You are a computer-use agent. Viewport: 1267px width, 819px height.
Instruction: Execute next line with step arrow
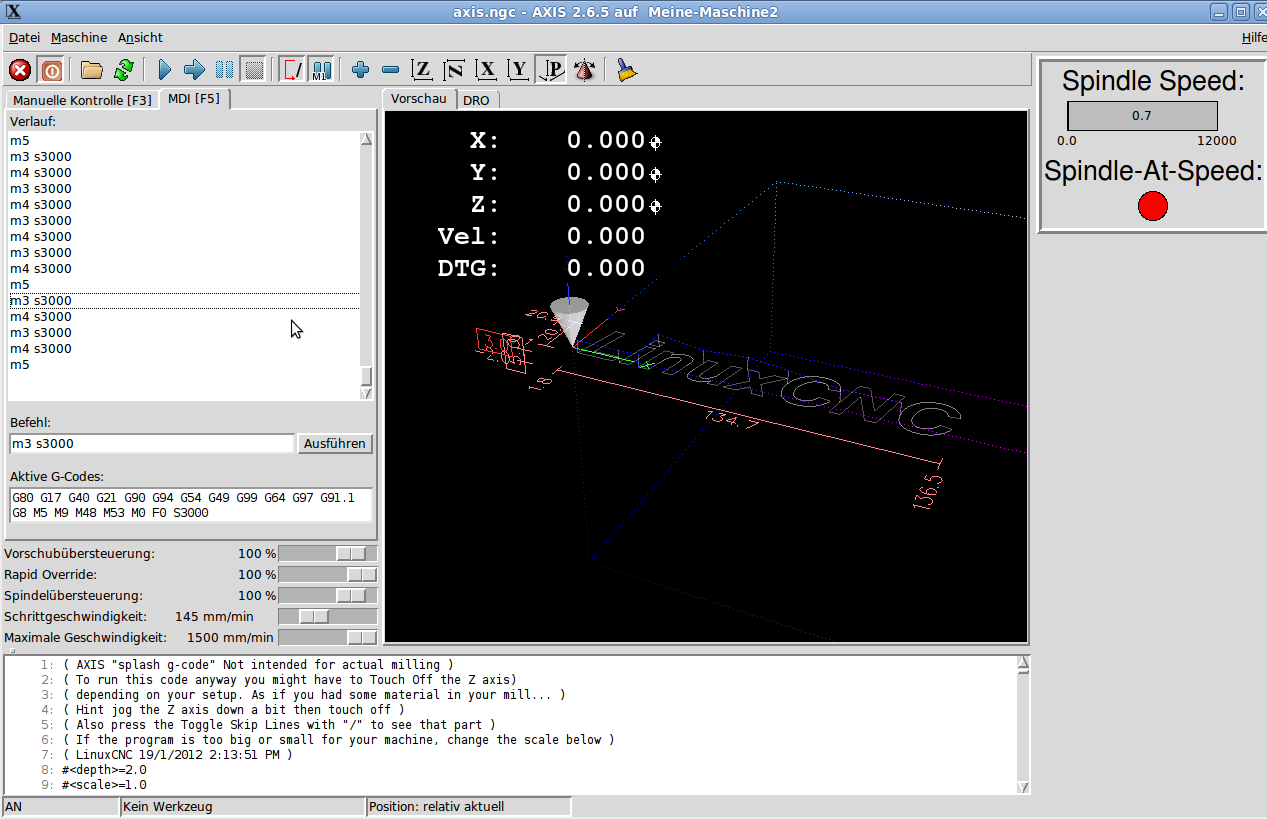point(195,70)
